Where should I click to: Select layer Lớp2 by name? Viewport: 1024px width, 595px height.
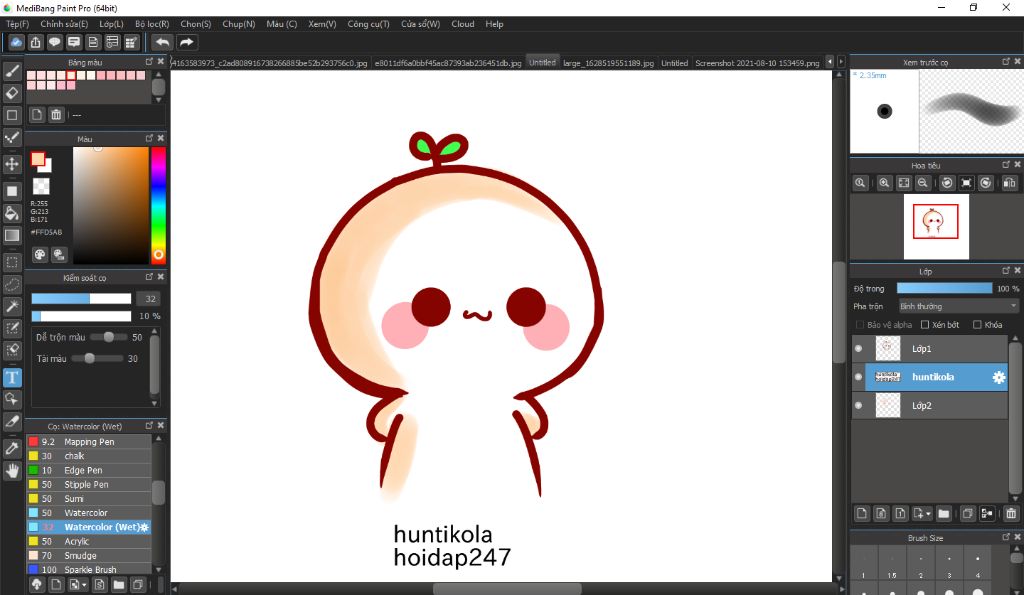[x=921, y=406]
